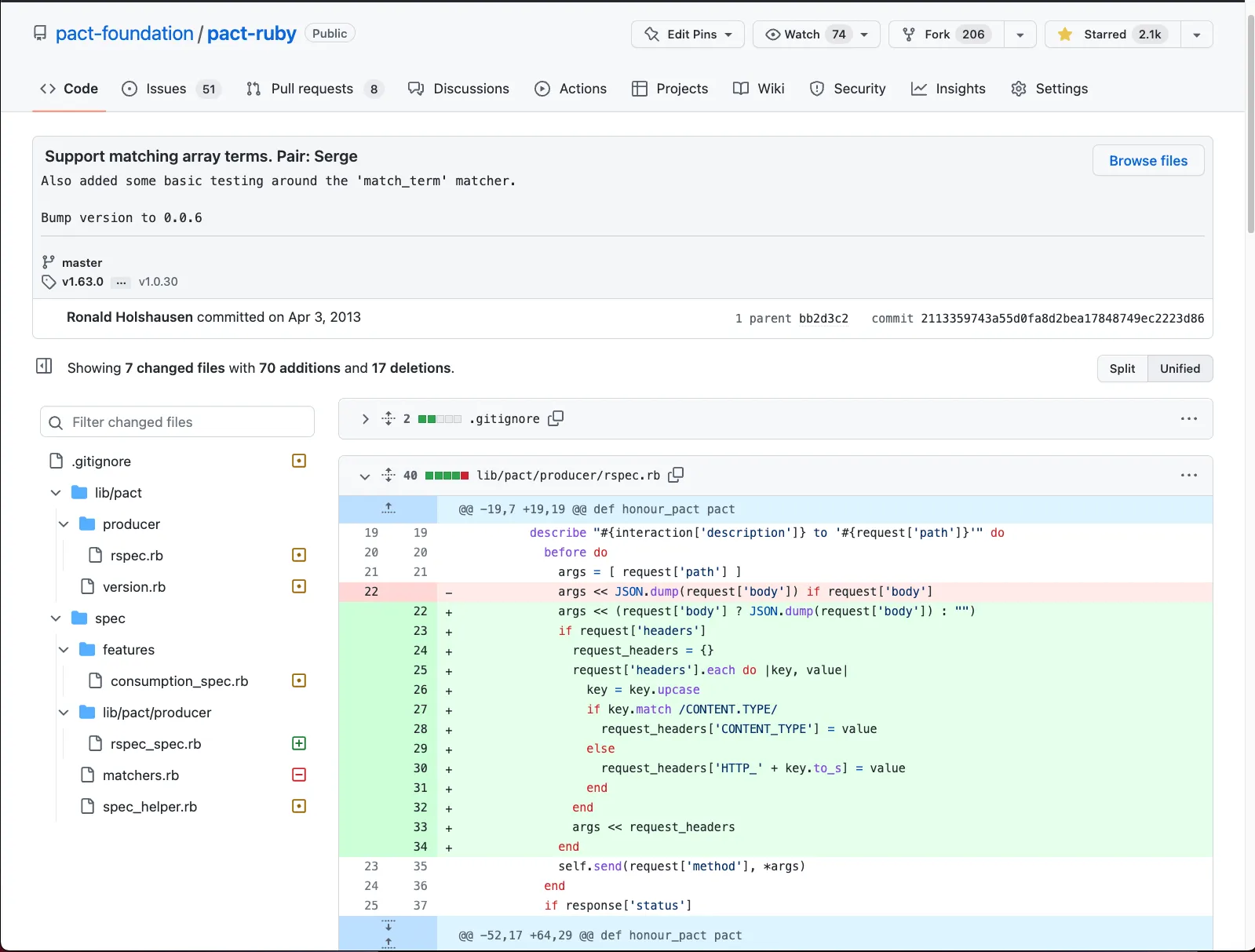Open the more options menu for .gitignore
Viewport: 1255px width, 952px height.
pos(1189,418)
